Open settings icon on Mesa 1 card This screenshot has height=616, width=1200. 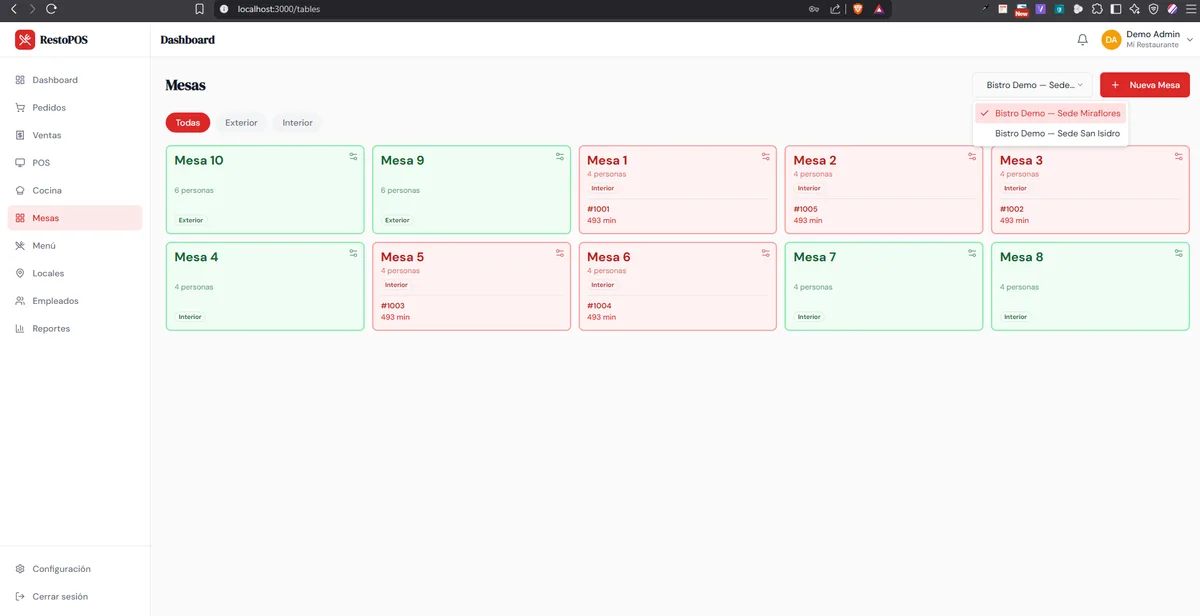click(766, 156)
